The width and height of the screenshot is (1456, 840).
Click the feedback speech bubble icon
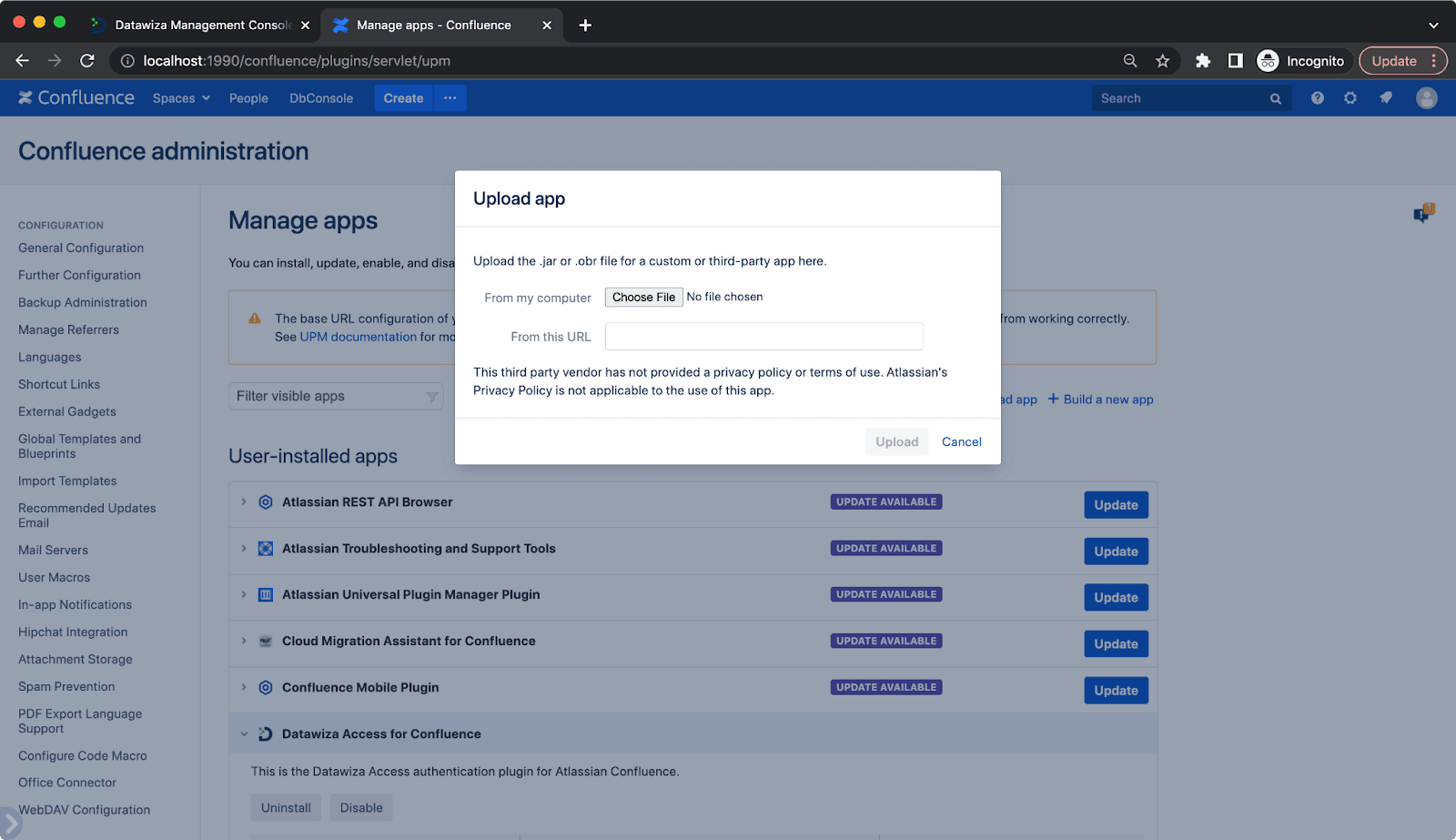tap(1423, 214)
